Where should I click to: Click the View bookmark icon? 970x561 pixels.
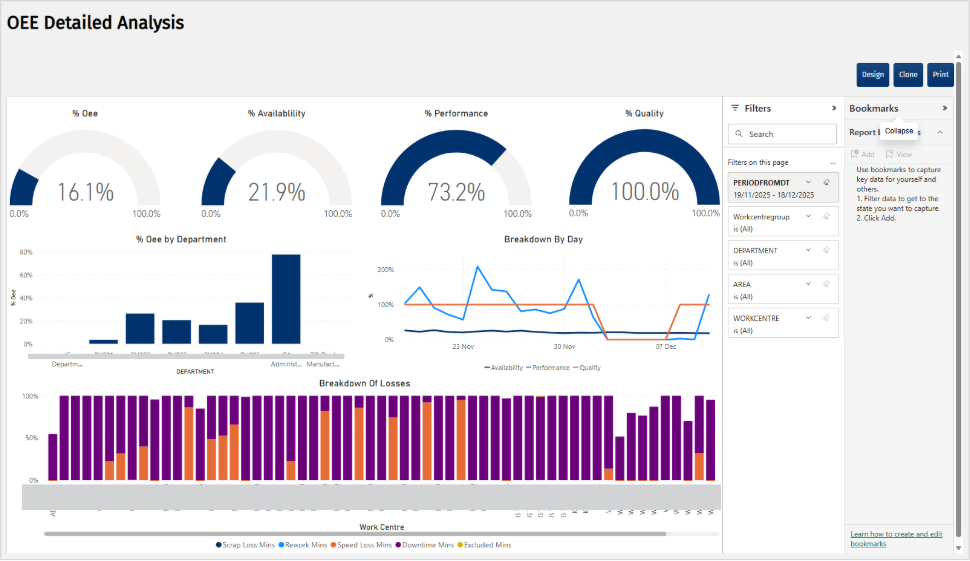pyautogui.click(x=890, y=154)
